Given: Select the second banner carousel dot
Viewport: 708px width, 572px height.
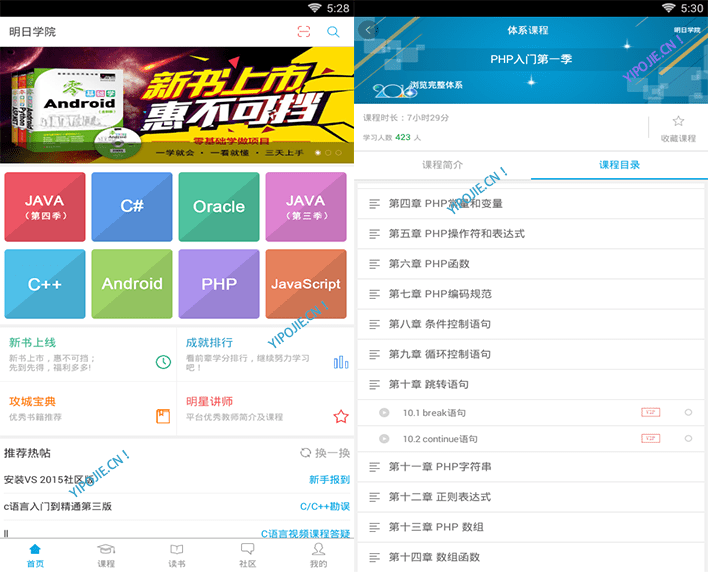Looking at the screenshot, I should [328, 153].
